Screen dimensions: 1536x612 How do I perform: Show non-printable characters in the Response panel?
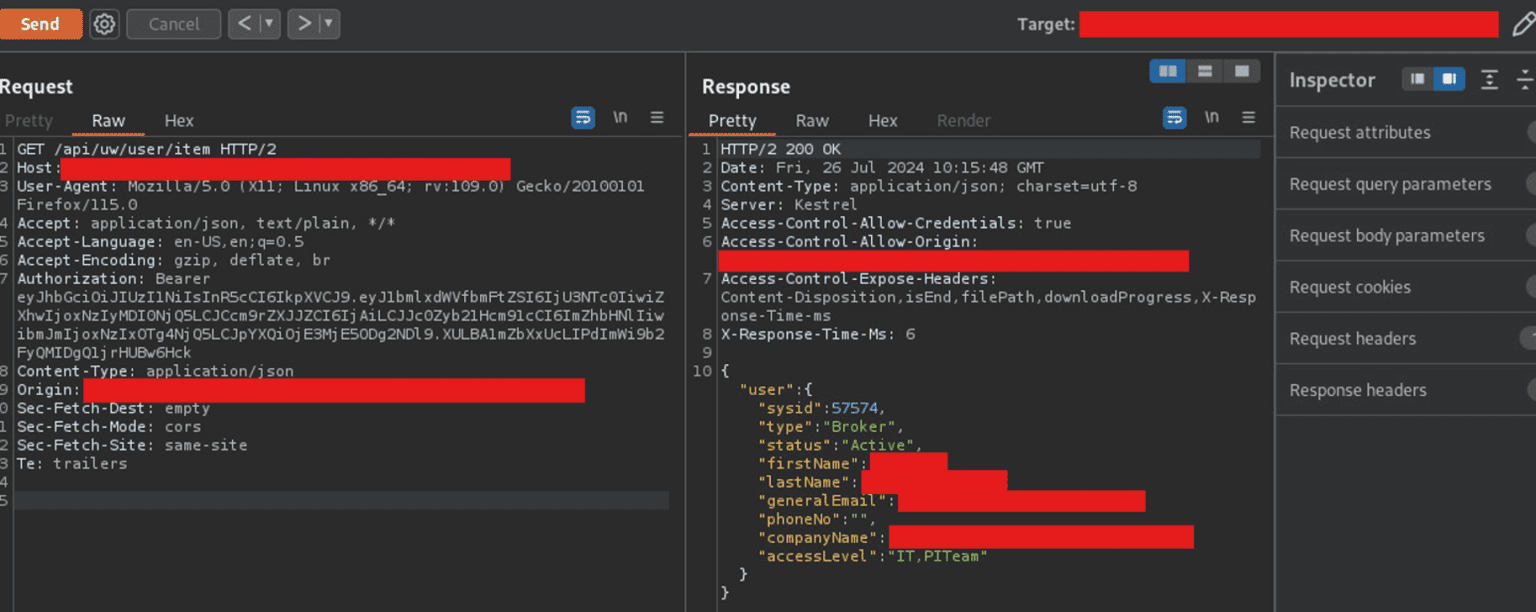(x=1212, y=117)
